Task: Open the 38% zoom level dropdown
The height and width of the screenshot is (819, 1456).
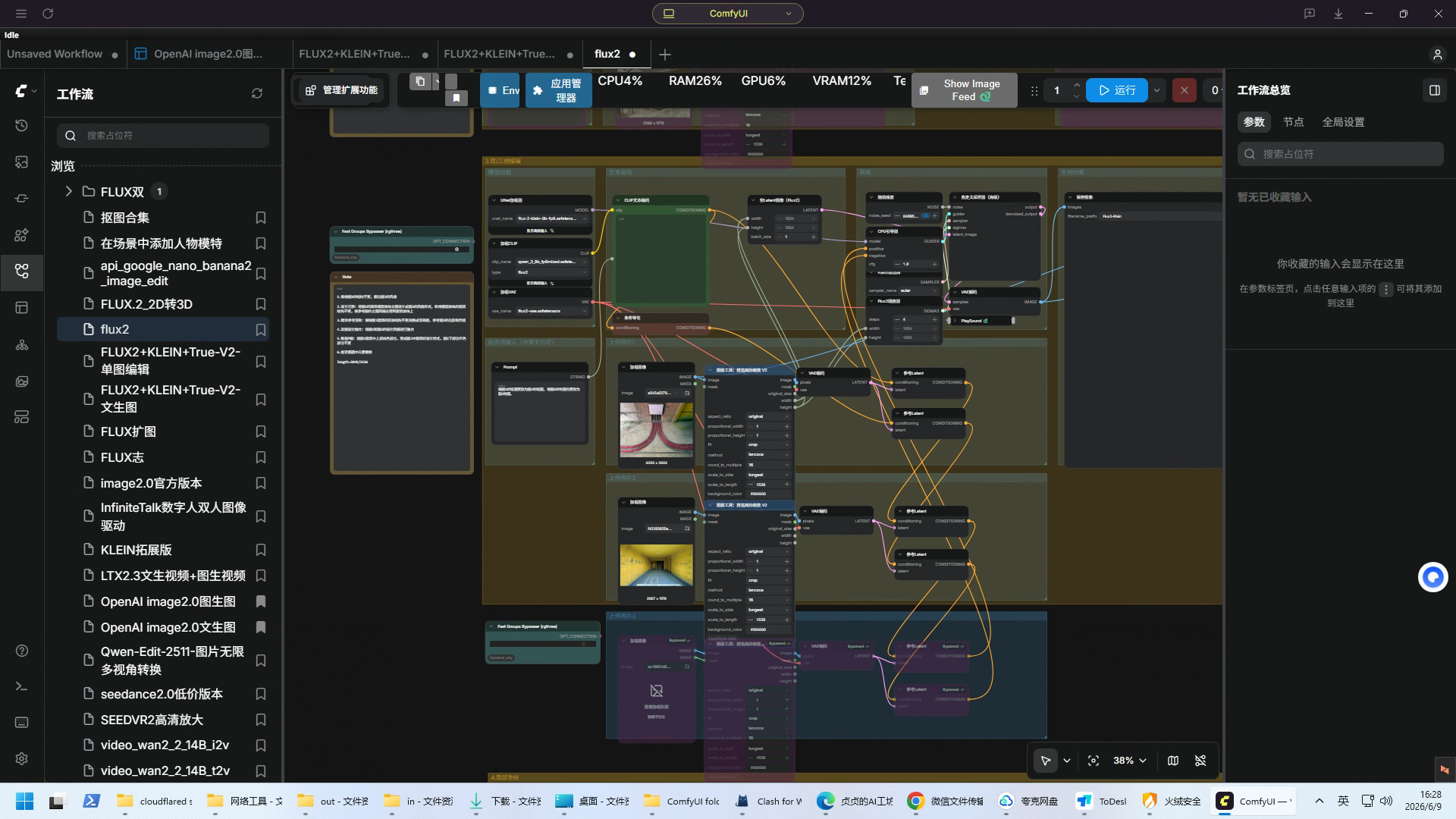Action: 1129,761
